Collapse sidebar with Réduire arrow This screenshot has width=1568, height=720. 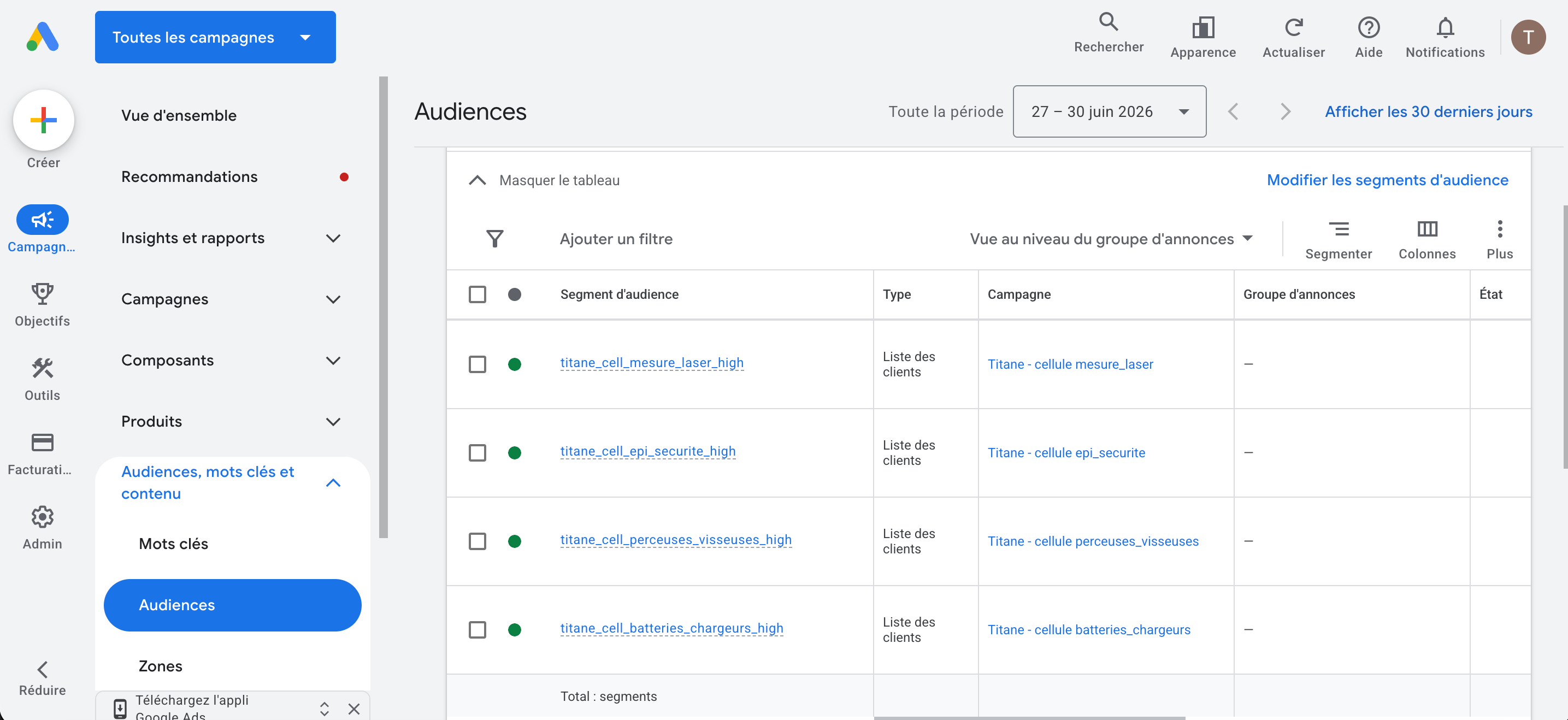(42, 670)
